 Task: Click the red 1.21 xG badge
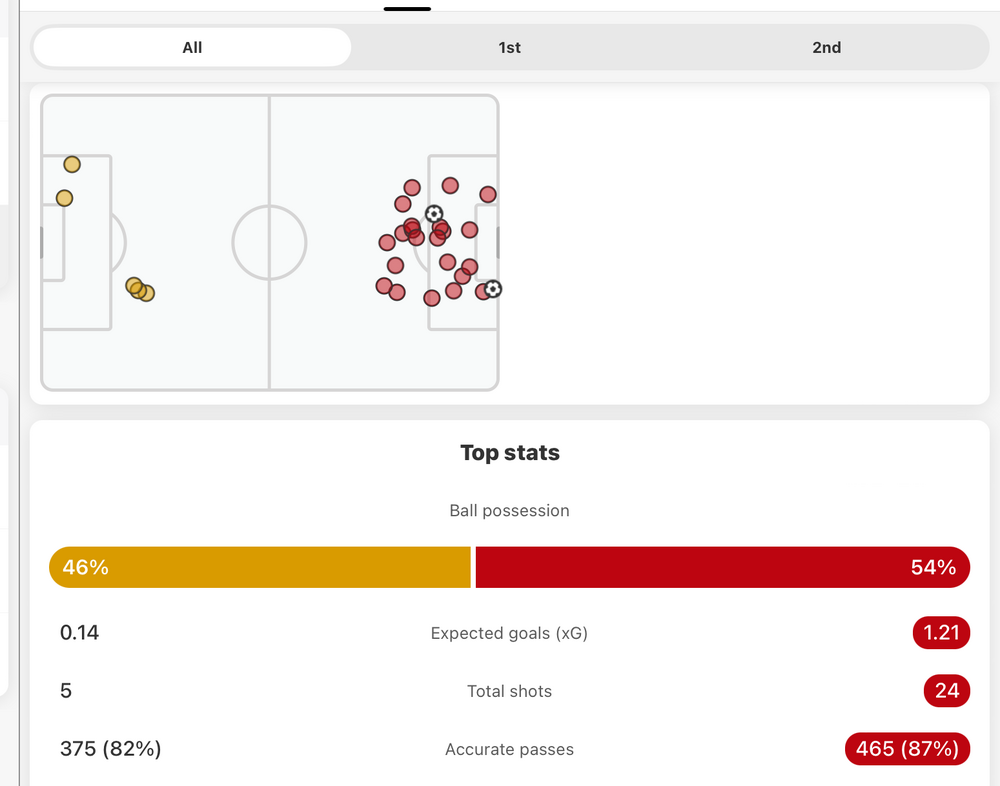point(941,633)
